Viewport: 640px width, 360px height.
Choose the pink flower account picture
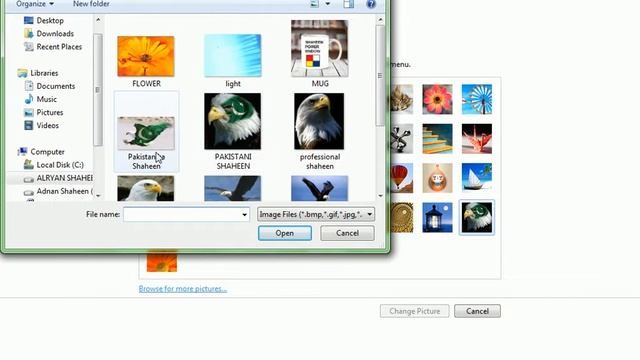437,99
